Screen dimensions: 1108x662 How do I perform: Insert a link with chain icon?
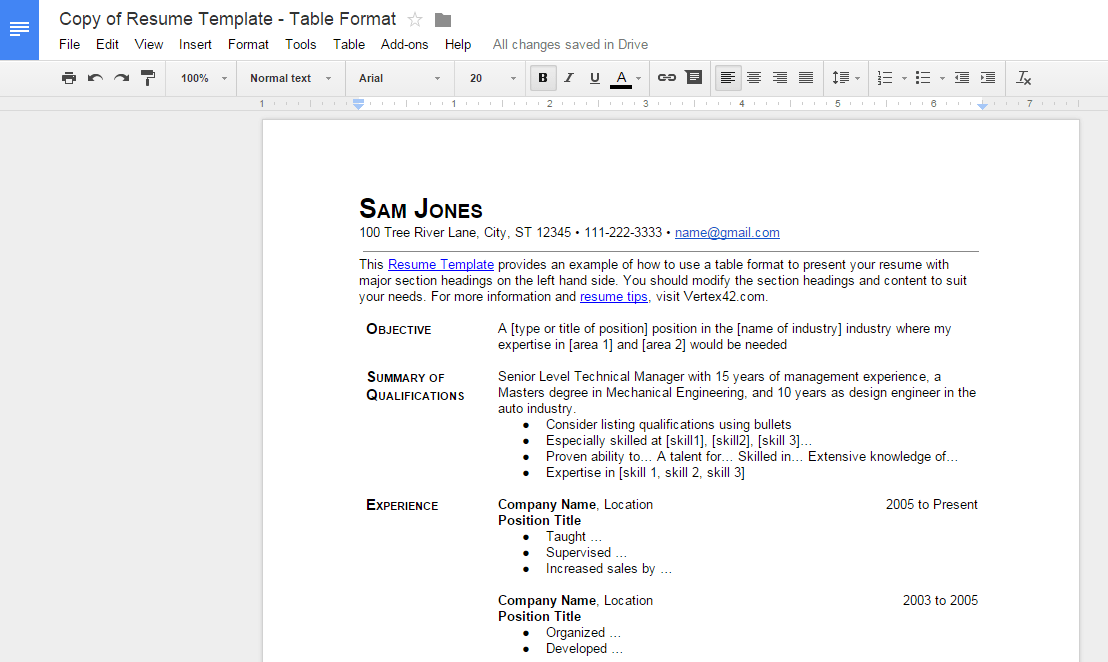[666, 78]
